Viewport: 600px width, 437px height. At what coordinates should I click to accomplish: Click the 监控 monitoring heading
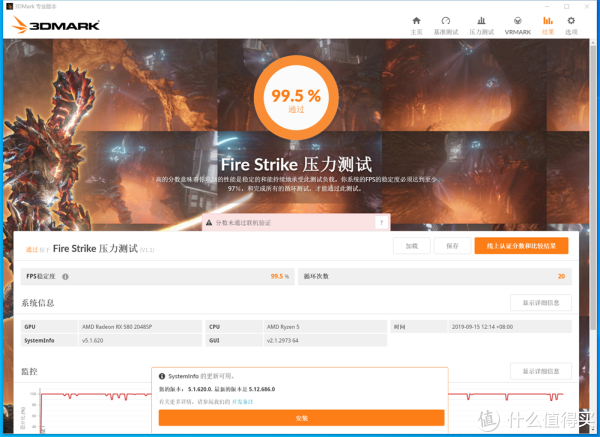point(29,371)
